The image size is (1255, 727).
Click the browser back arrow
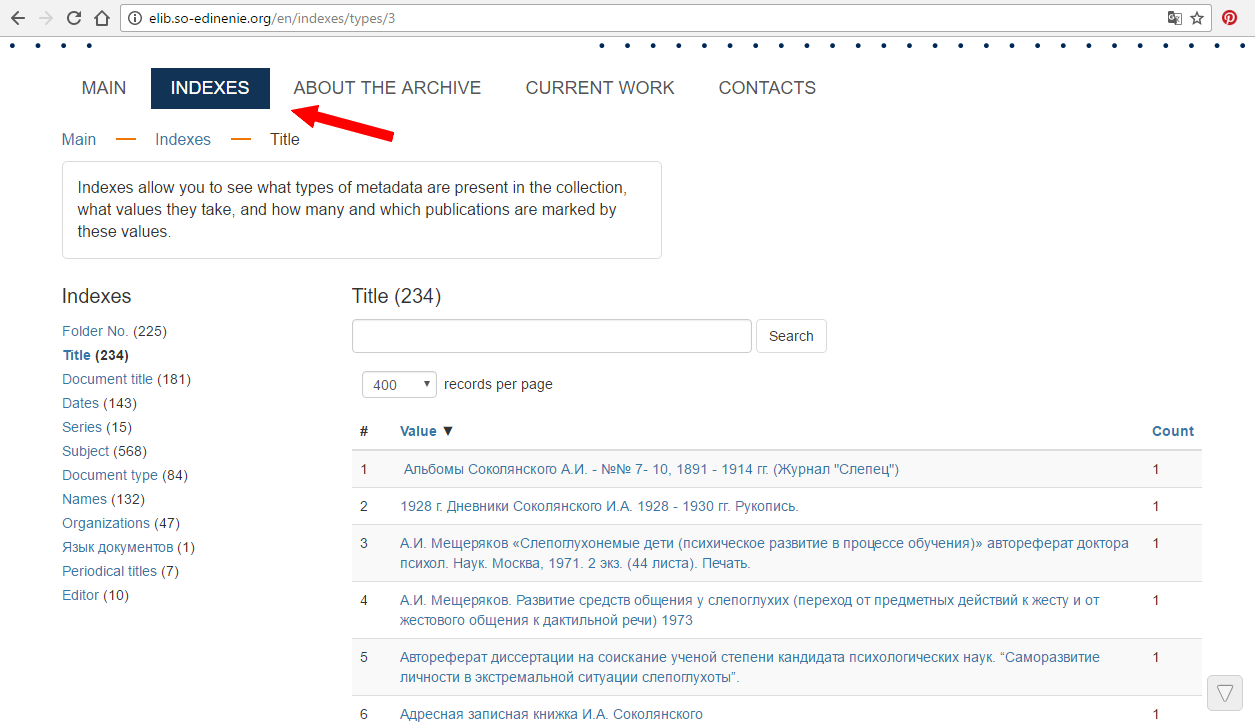point(18,18)
